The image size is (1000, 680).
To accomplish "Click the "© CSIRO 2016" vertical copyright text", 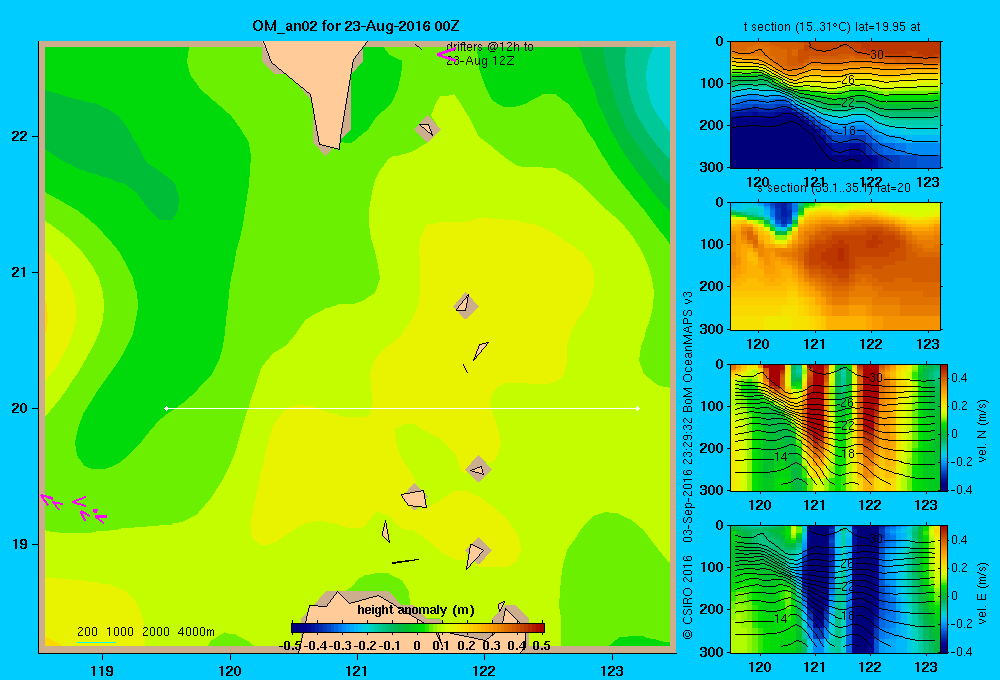I will pos(688,597).
